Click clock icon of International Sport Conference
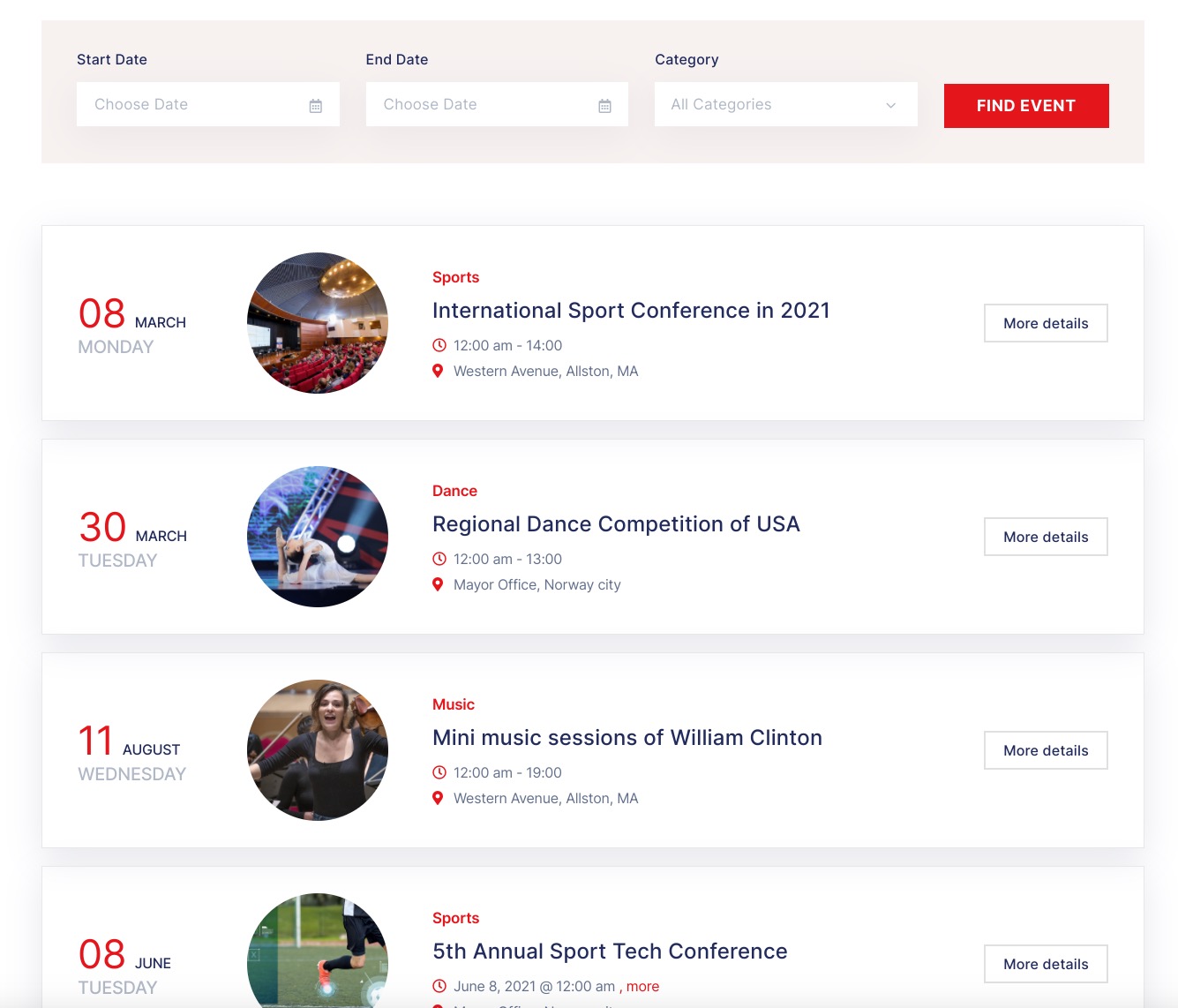This screenshot has width=1178, height=1008. pos(439,345)
